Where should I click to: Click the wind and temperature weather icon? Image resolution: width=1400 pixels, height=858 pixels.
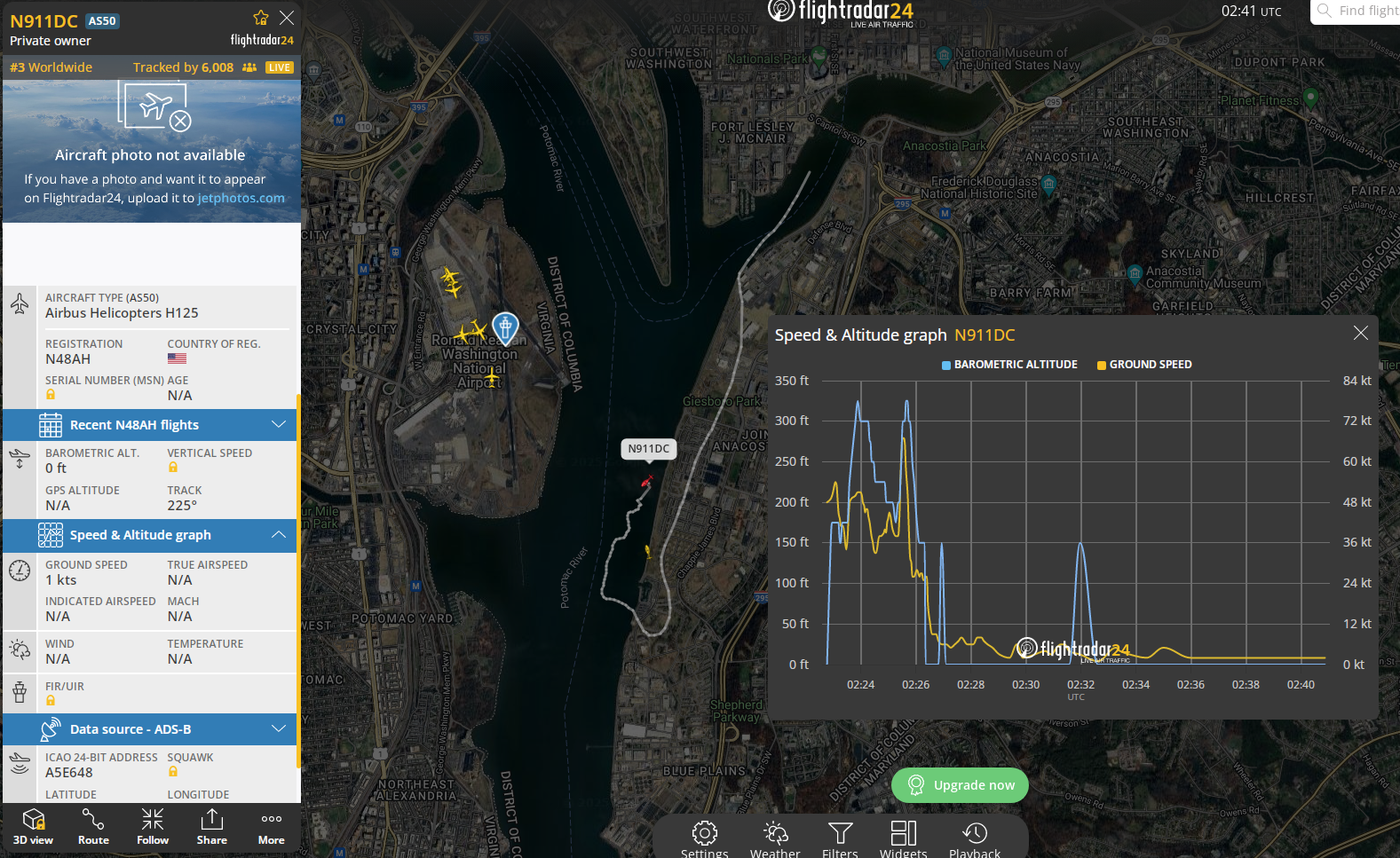(x=20, y=649)
